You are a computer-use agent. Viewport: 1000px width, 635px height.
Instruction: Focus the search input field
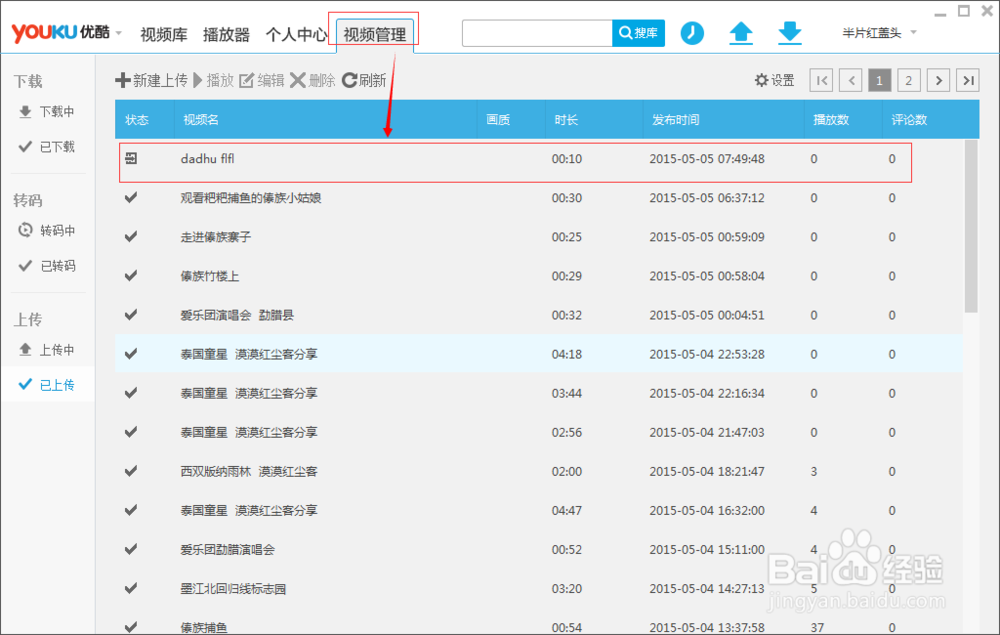click(537, 33)
